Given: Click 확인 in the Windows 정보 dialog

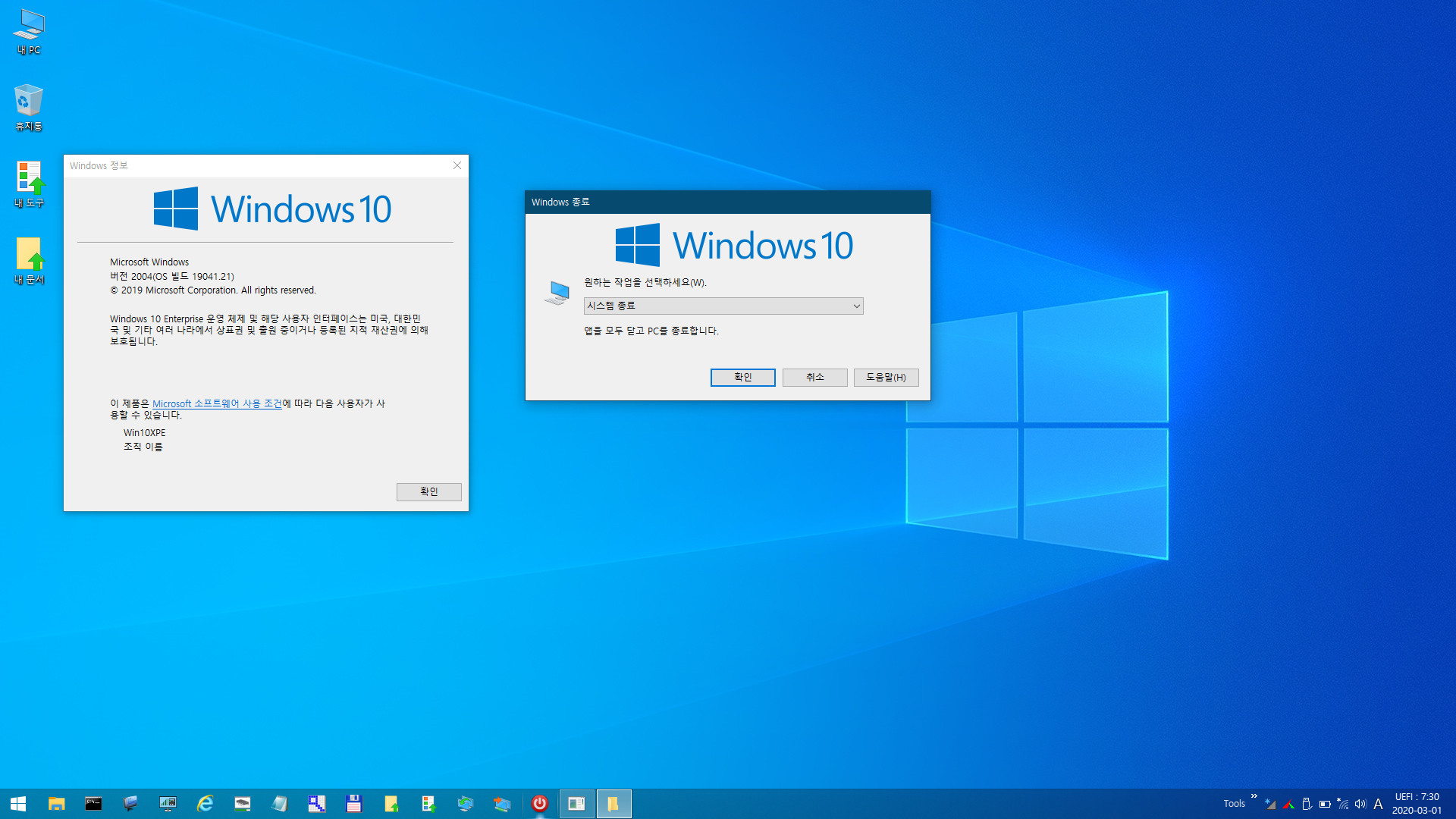Looking at the screenshot, I should (x=428, y=492).
